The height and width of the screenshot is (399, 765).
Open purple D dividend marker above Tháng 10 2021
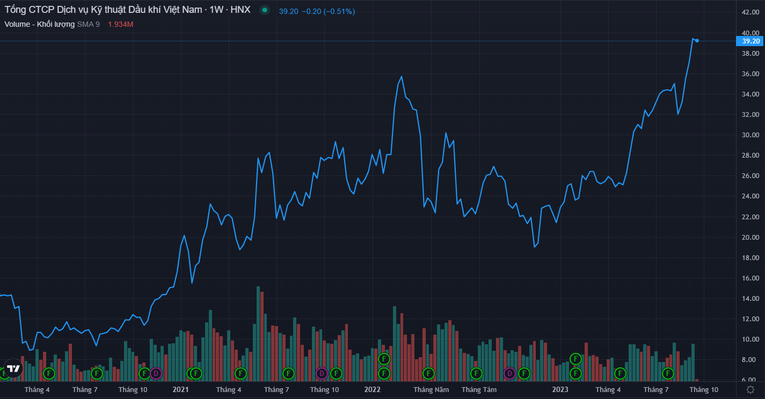[322, 374]
